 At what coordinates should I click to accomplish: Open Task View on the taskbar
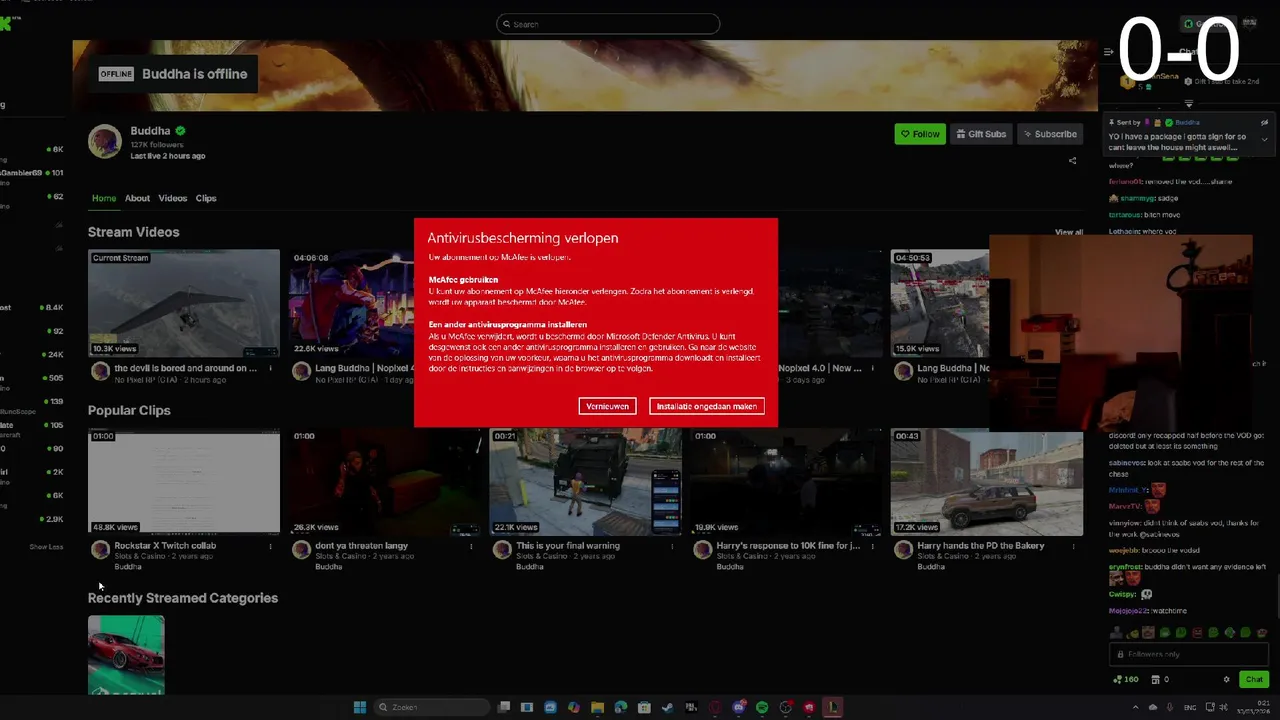(x=504, y=708)
